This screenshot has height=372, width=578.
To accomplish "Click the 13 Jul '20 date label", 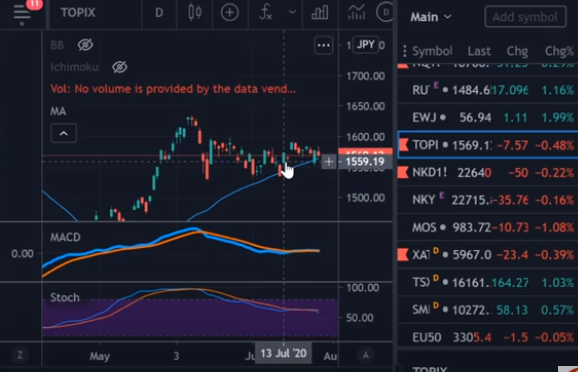I will click(x=283, y=353).
